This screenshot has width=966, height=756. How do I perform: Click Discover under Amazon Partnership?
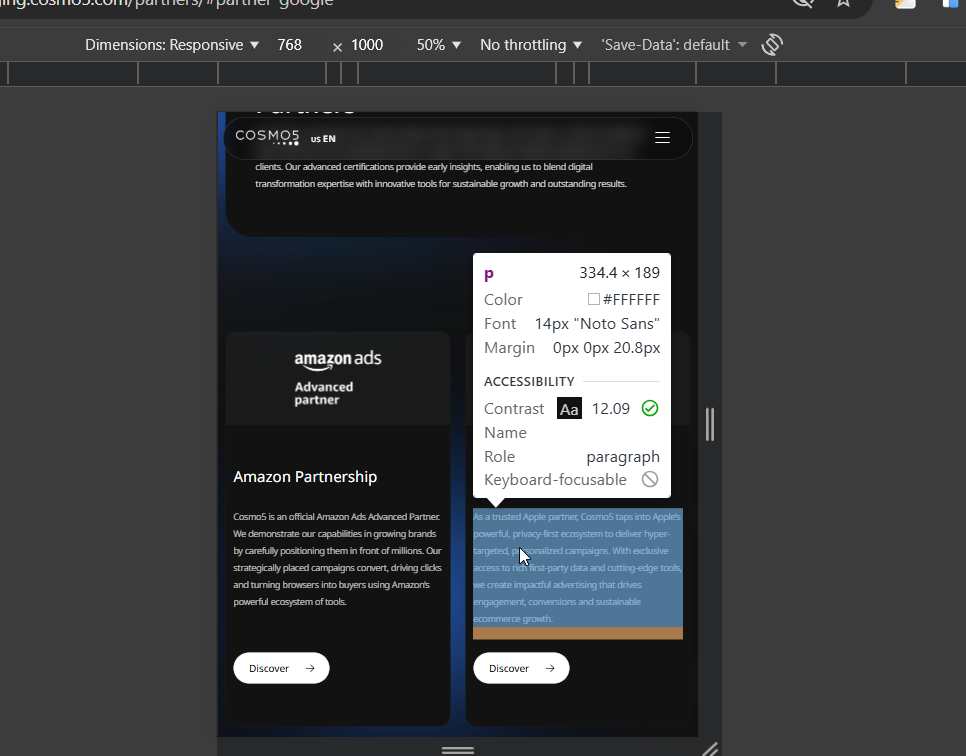[x=281, y=668]
